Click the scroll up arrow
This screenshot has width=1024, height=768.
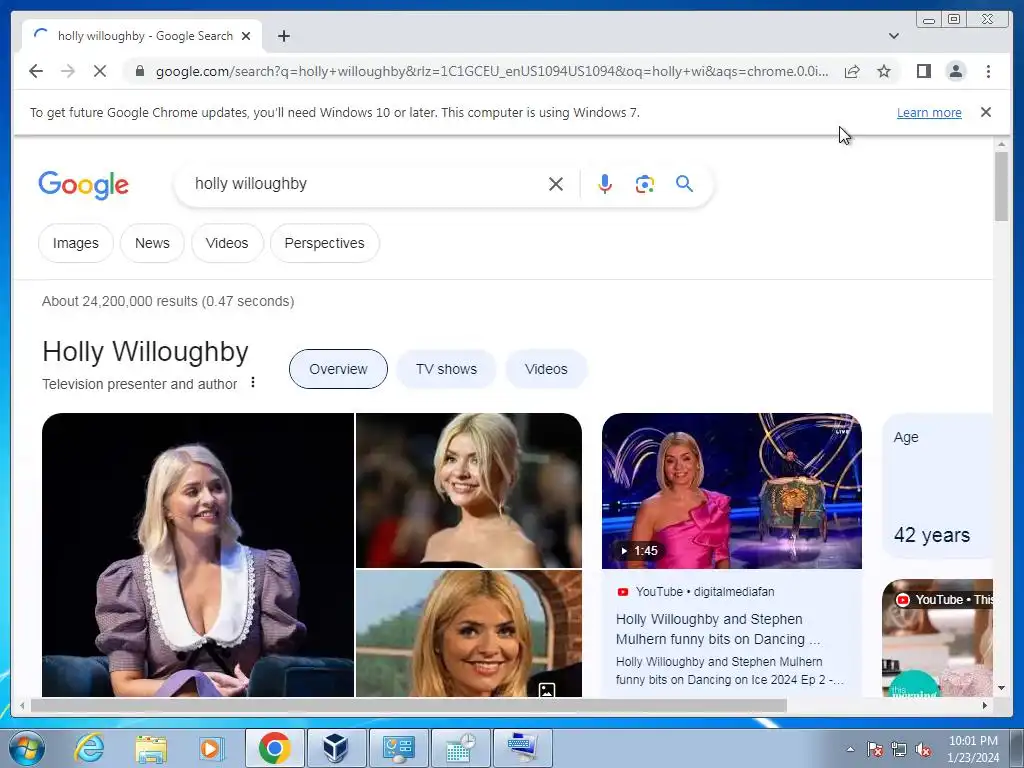point(1001,144)
